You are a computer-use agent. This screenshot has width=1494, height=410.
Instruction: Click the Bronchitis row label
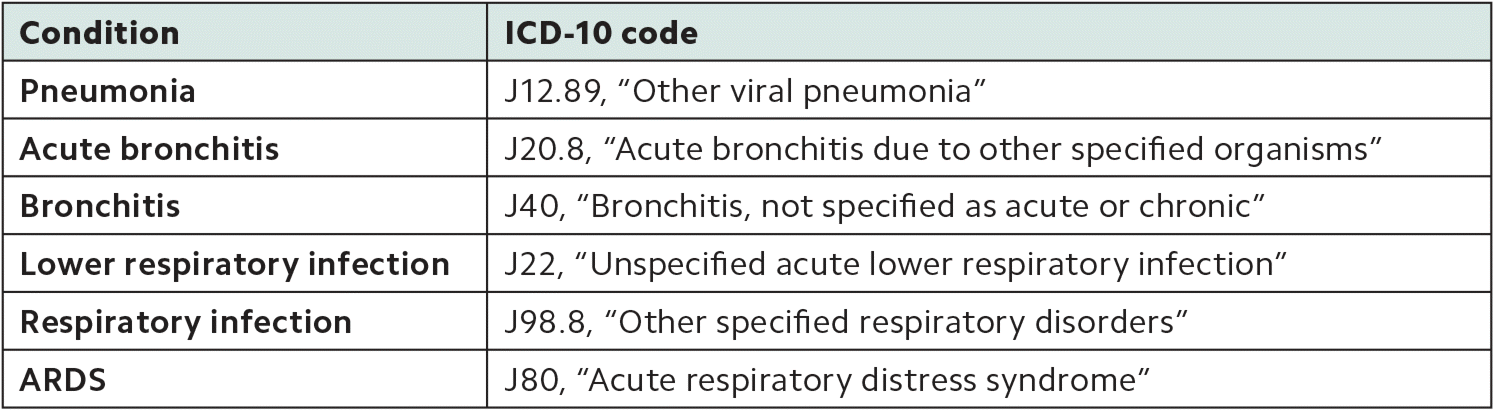[100, 207]
